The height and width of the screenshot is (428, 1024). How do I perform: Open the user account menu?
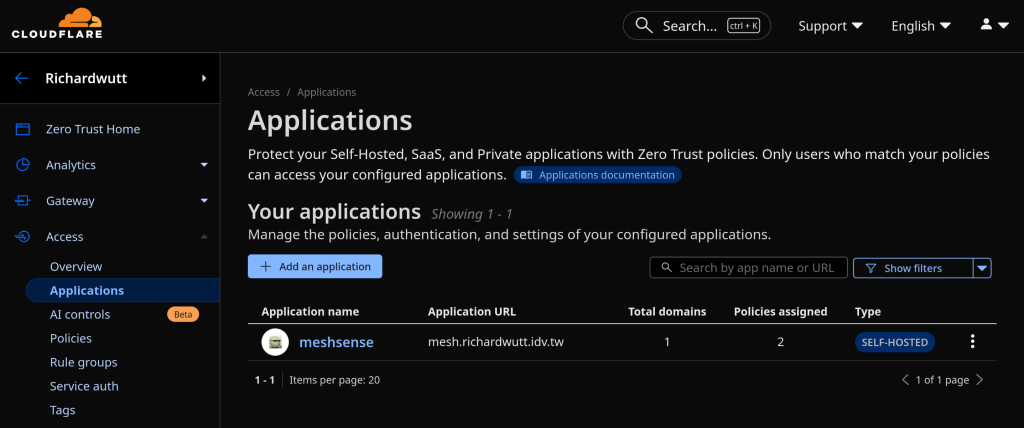[x=994, y=25]
